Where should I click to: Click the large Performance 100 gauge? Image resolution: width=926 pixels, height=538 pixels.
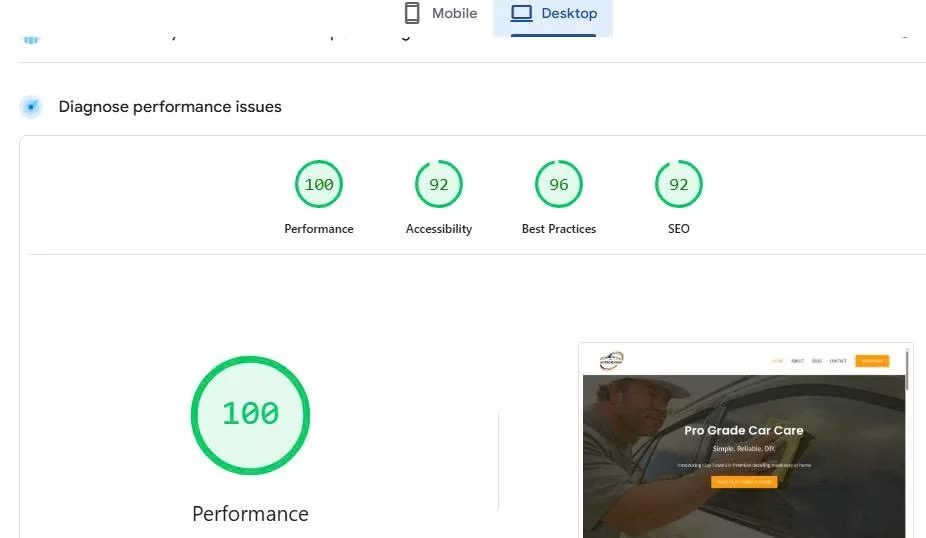250,415
